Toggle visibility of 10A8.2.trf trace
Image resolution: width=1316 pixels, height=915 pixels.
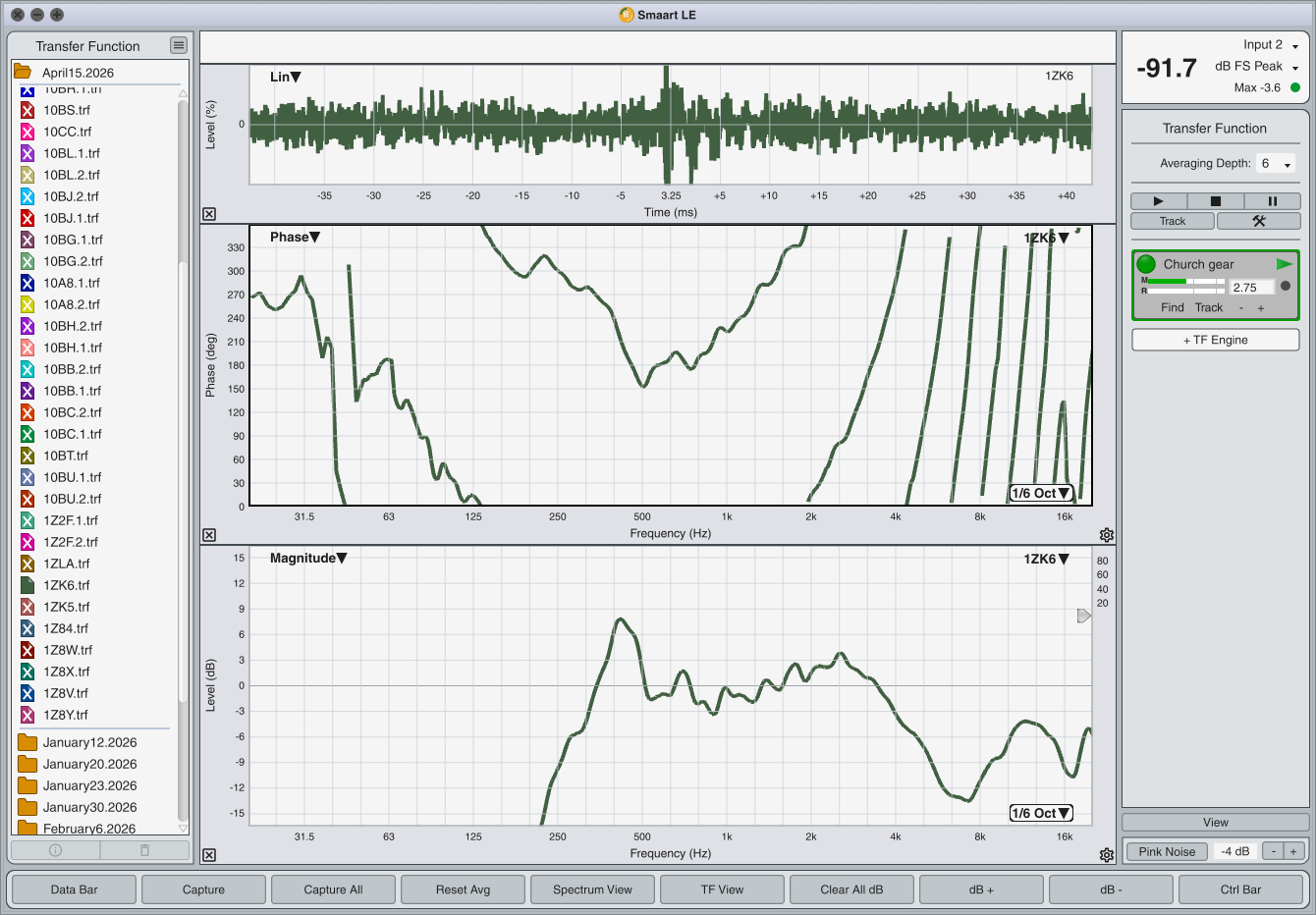(x=27, y=304)
